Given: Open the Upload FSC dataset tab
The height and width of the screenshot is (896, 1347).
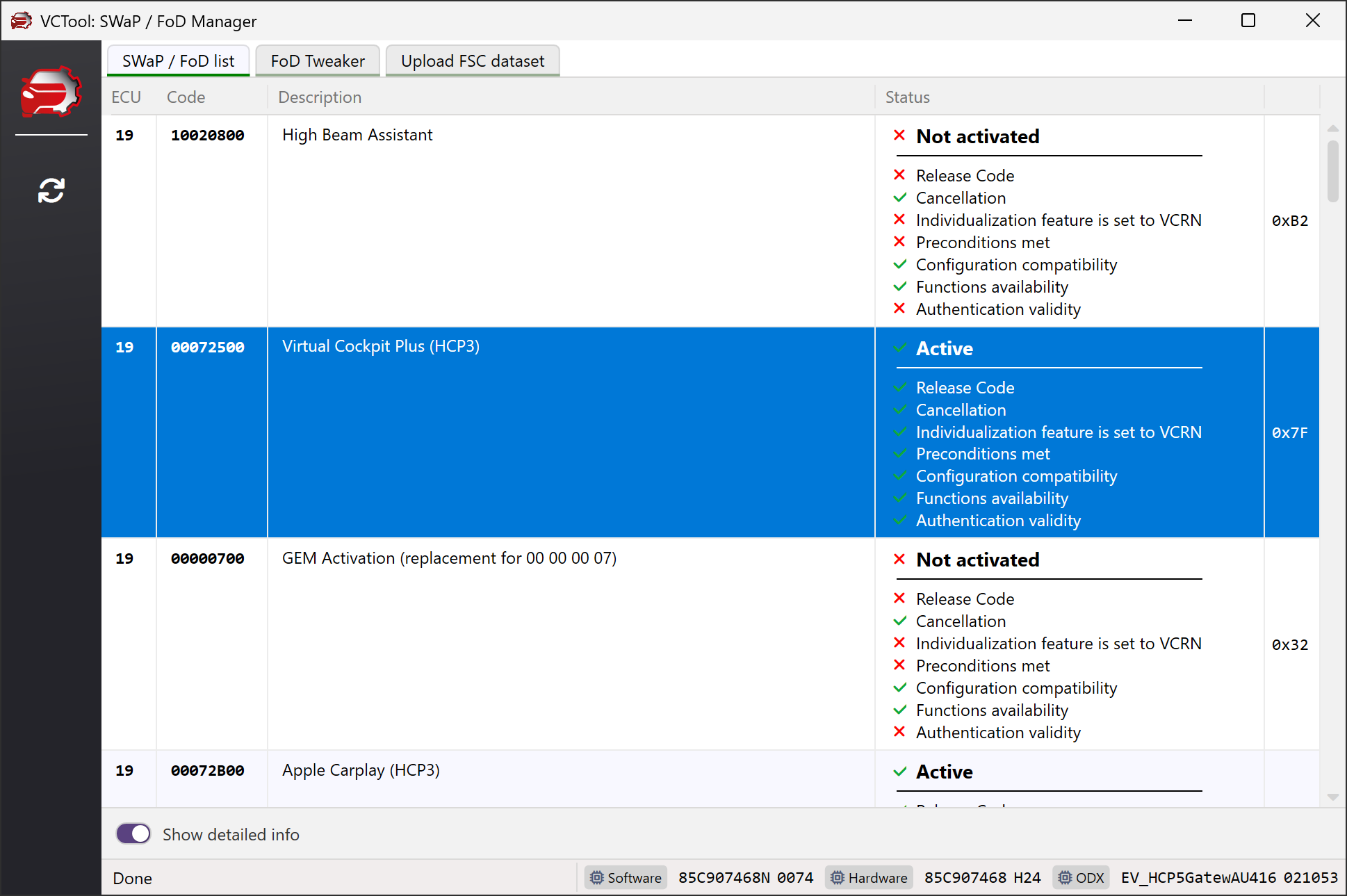Looking at the screenshot, I should point(473,61).
